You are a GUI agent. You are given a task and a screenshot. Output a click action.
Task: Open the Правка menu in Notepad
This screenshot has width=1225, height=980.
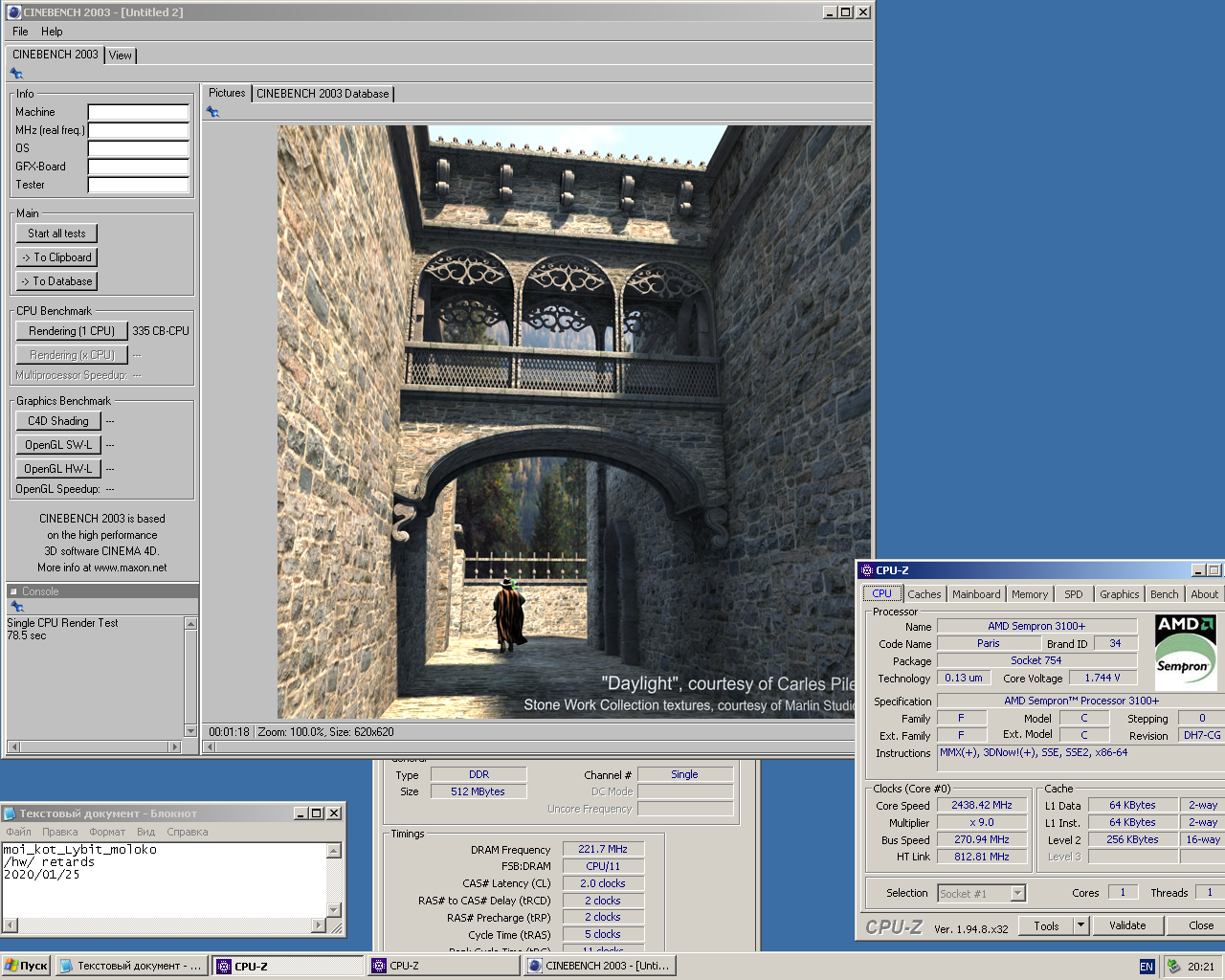60,832
